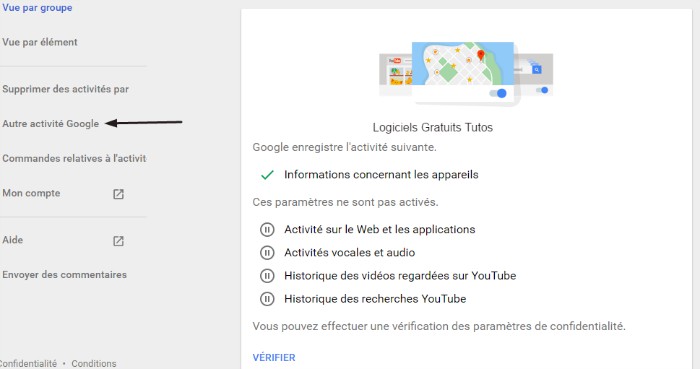
Task: Click the VÉRIFIER link
Action: click(274, 357)
